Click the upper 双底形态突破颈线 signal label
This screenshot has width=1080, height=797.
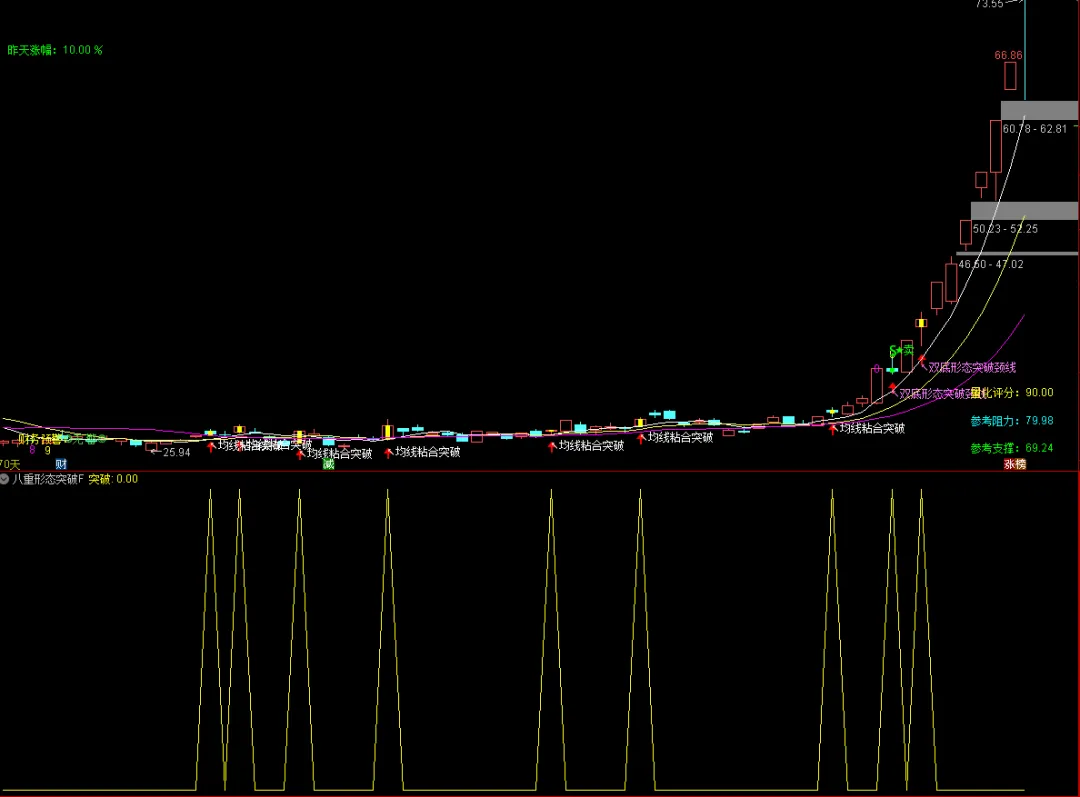coord(972,367)
